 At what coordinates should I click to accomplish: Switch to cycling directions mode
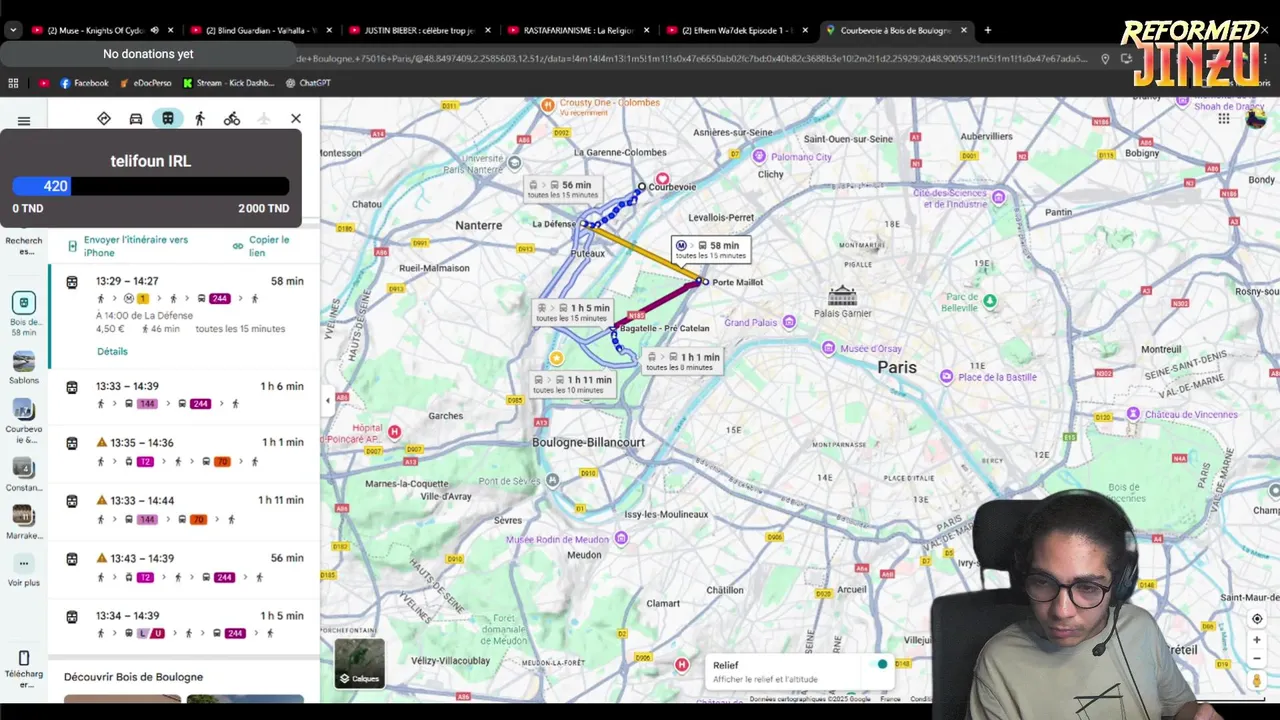(232, 118)
